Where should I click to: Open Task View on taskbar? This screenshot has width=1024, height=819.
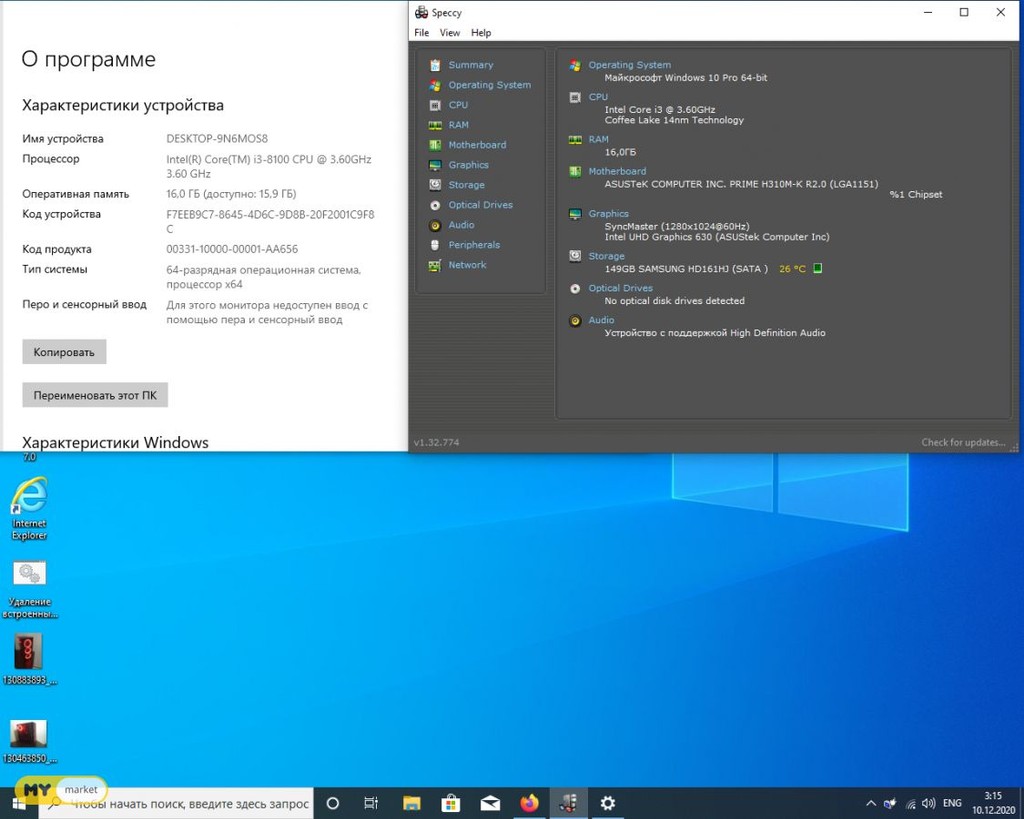pyautogui.click(x=371, y=803)
